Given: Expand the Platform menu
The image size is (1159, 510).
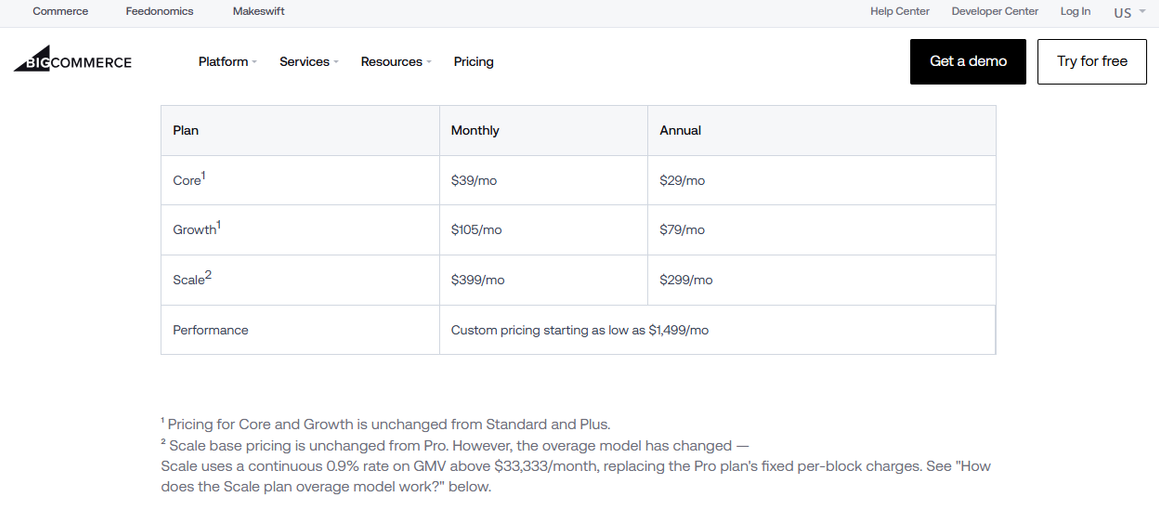Looking at the screenshot, I should pos(228,62).
